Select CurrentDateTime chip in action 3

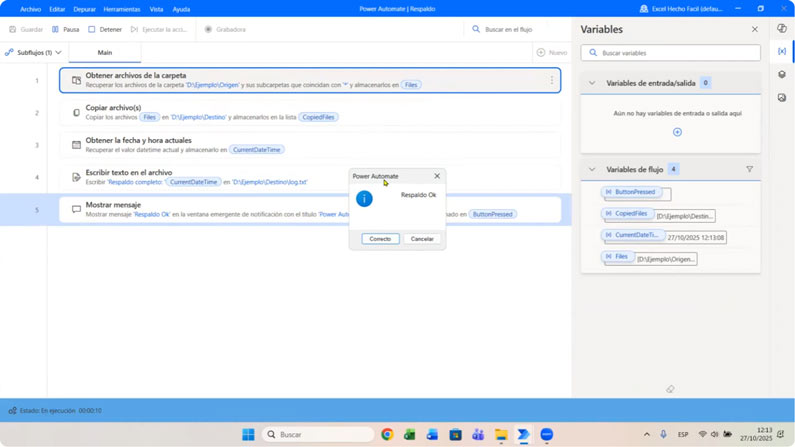[x=257, y=150]
